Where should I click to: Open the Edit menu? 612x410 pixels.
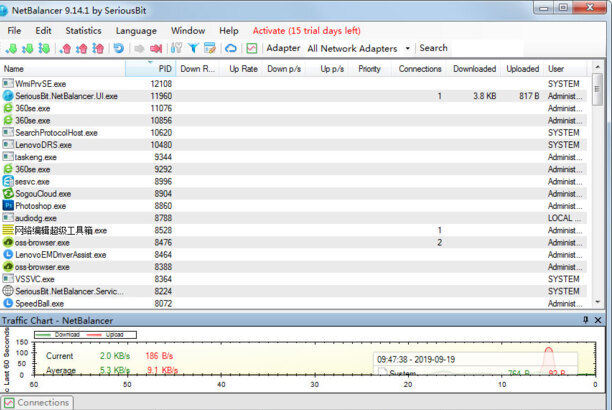coord(43,30)
